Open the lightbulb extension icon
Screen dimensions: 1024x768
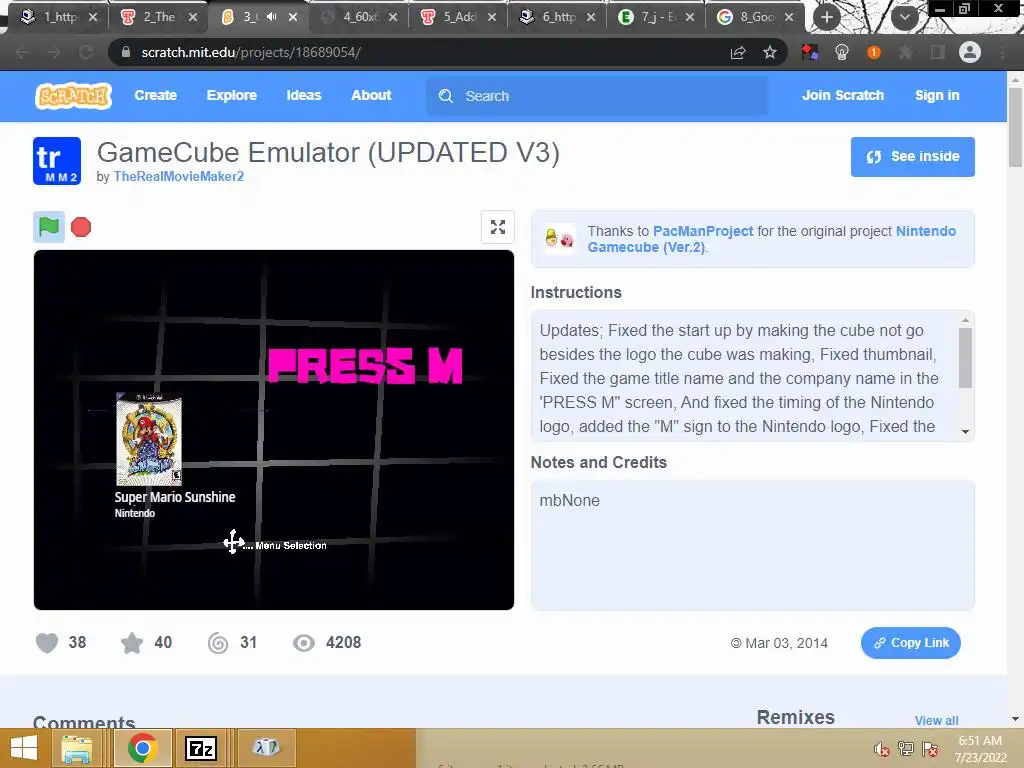tap(842, 52)
